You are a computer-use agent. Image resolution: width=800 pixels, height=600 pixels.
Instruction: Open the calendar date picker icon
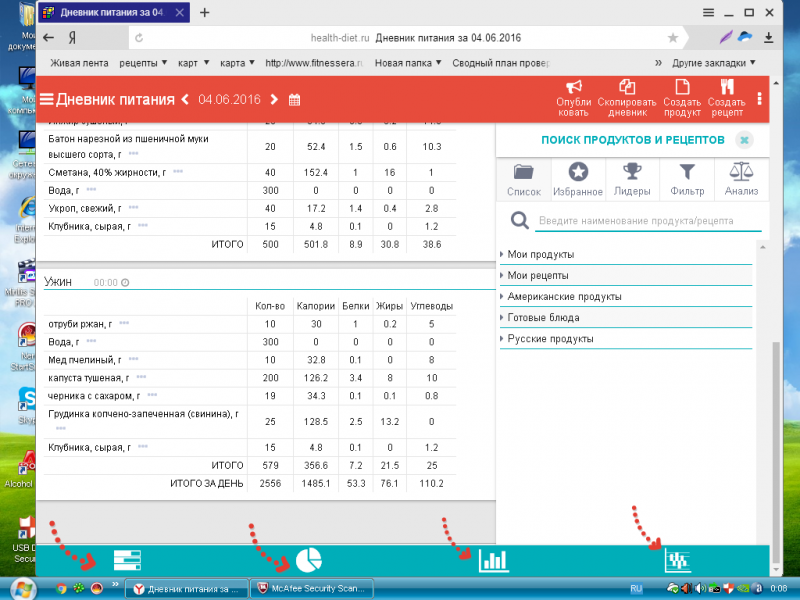[294, 99]
